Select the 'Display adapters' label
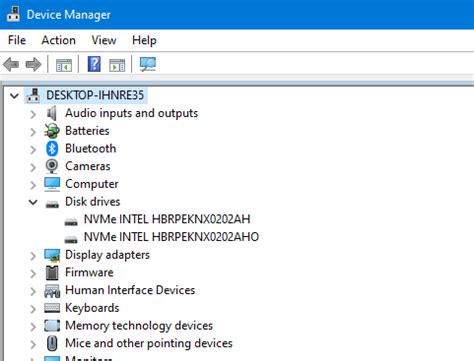Viewport: 474px width, 361px height. click(107, 255)
